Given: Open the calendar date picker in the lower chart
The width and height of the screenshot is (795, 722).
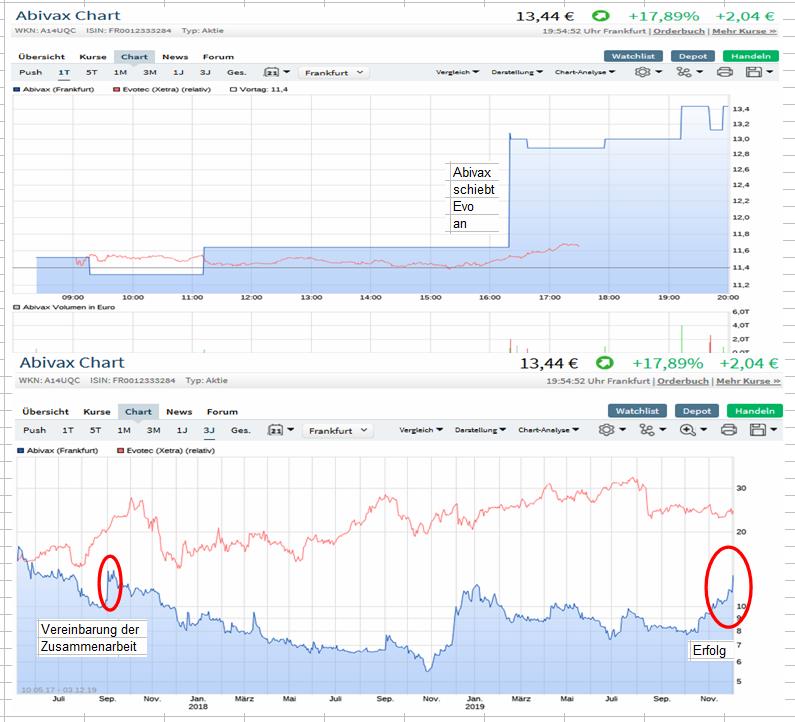Looking at the screenshot, I should click(274, 430).
